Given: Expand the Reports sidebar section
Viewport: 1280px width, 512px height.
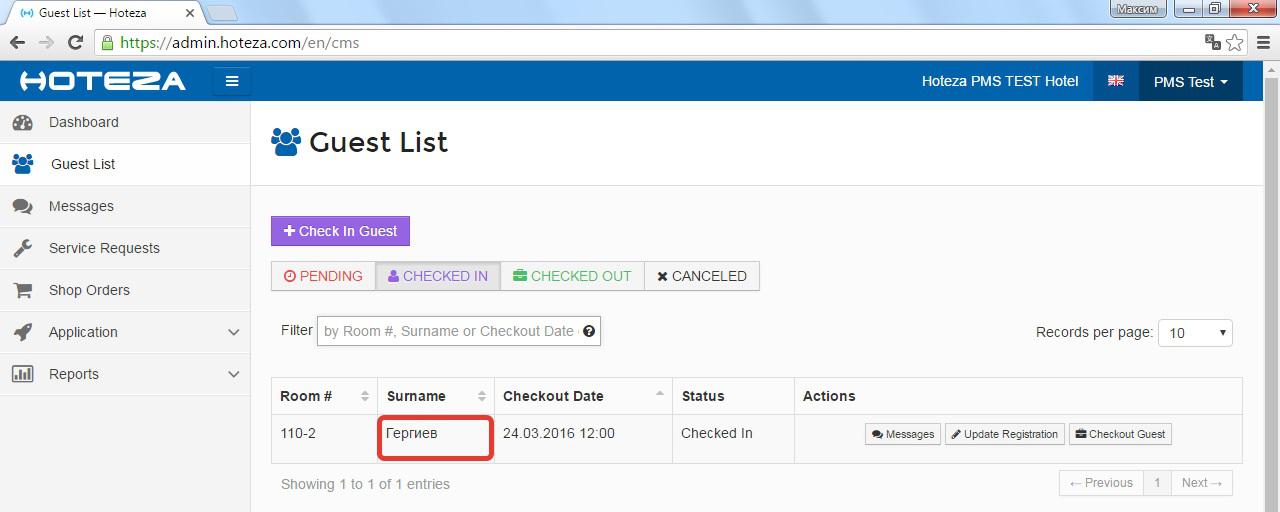Looking at the screenshot, I should point(125,374).
